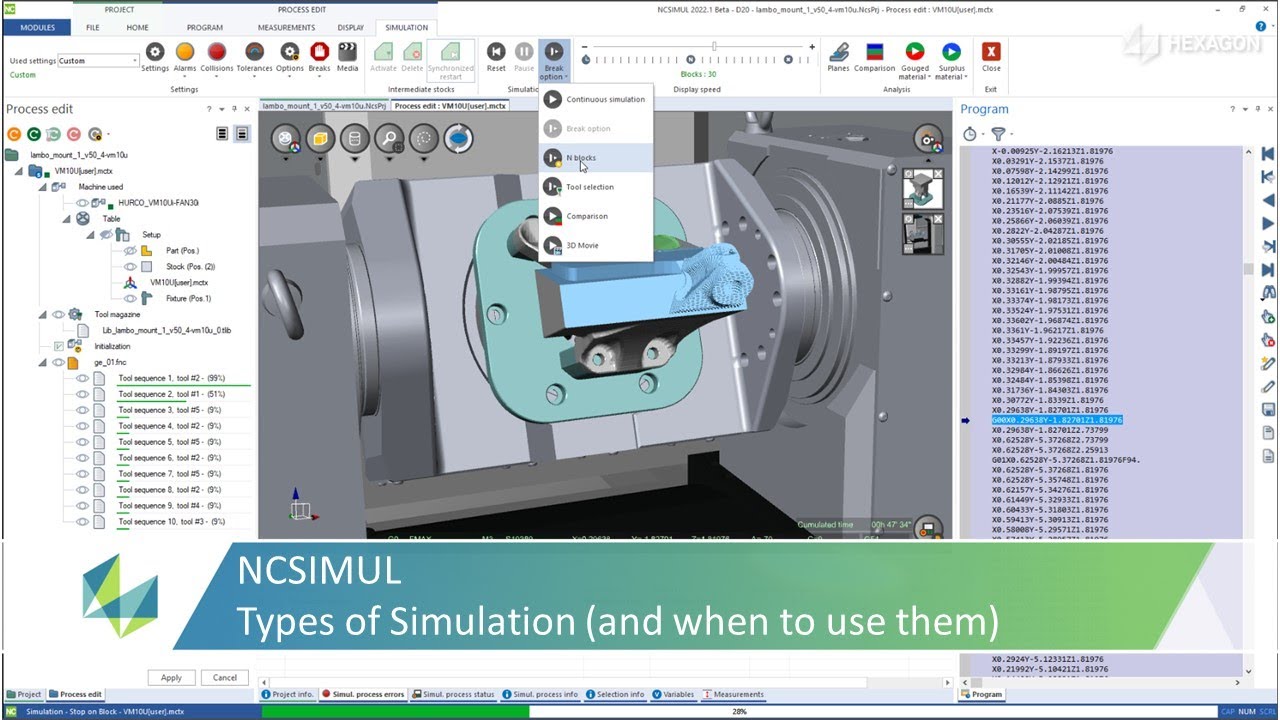Show Surplus material analysis
The height and width of the screenshot is (720, 1280).
point(951,51)
